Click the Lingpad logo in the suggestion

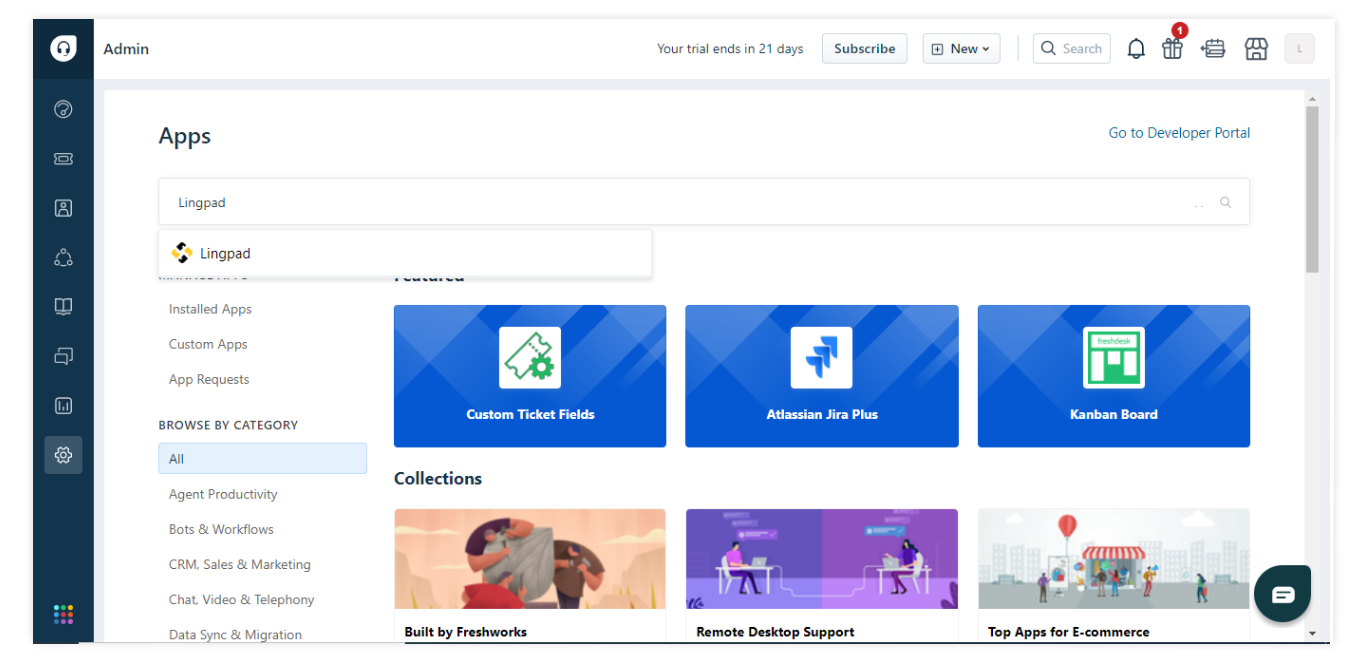pyautogui.click(x=182, y=253)
